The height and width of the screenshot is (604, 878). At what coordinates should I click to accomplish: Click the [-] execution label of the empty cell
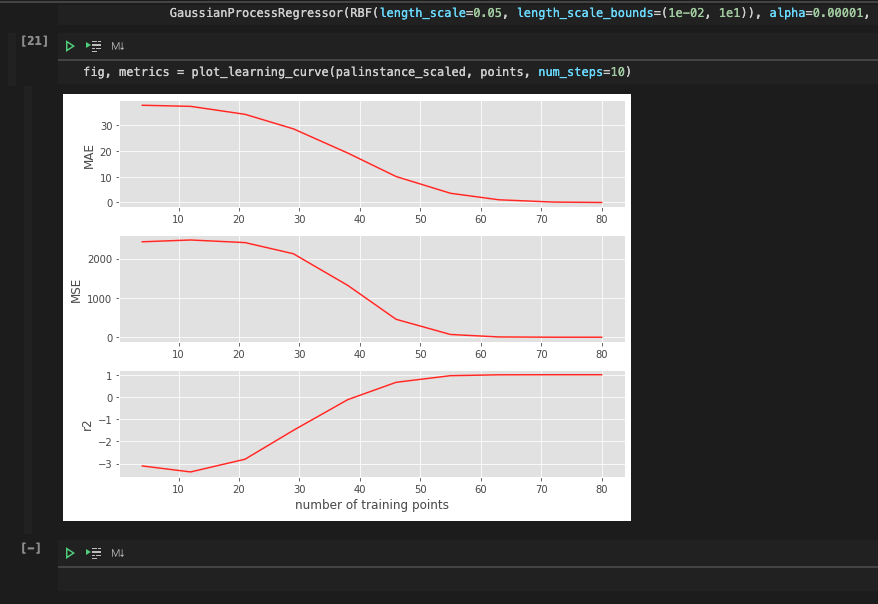click(31, 548)
